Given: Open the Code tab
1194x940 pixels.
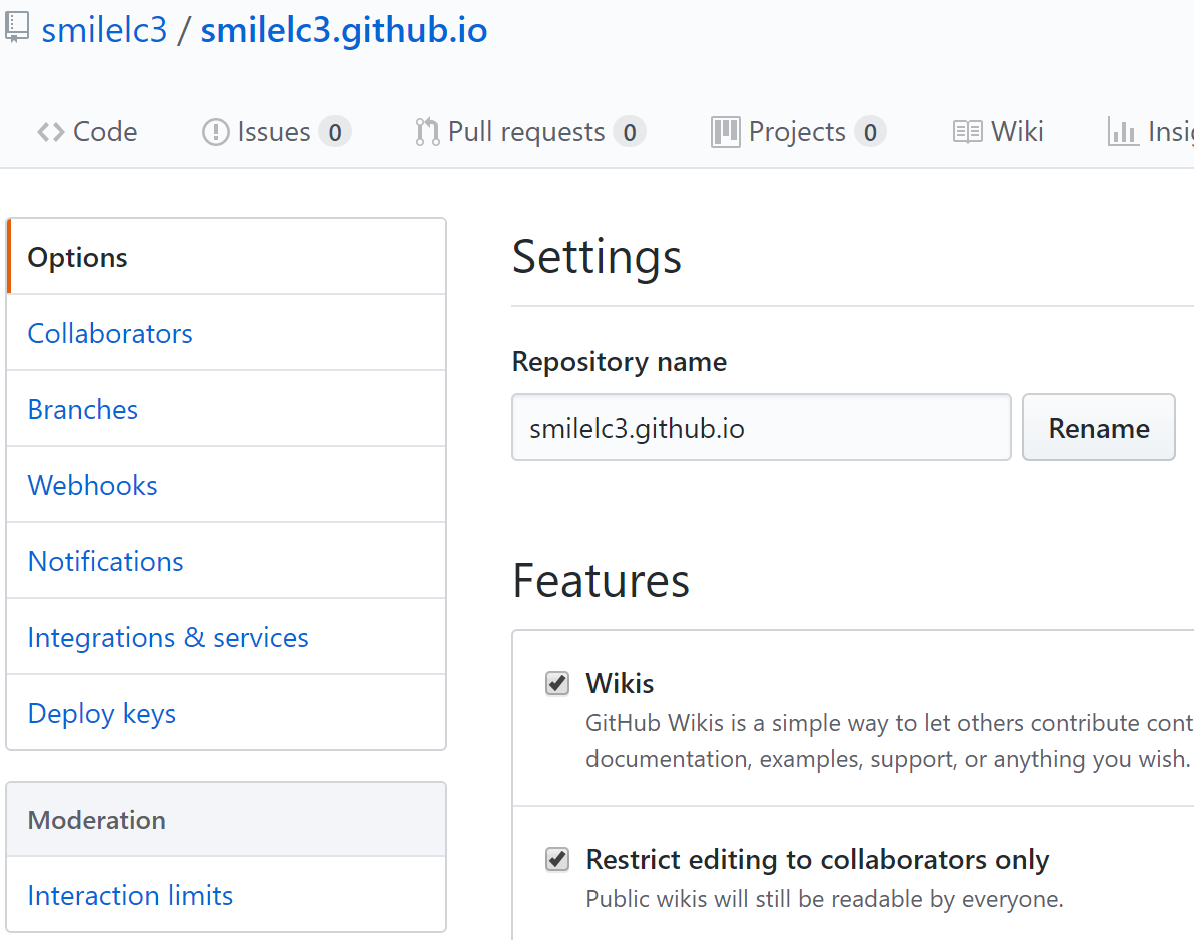Looking at the screenshot, I should (87, 132).
